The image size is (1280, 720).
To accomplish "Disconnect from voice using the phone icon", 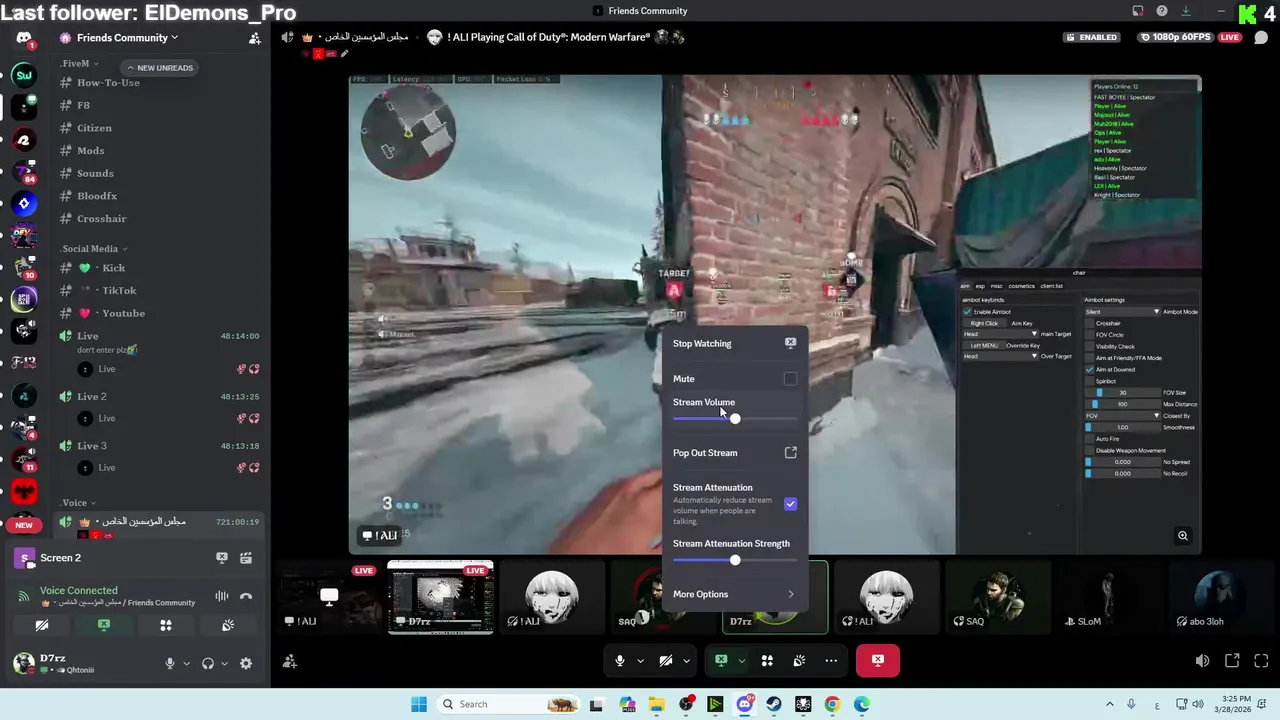I will tap(246, 596).
